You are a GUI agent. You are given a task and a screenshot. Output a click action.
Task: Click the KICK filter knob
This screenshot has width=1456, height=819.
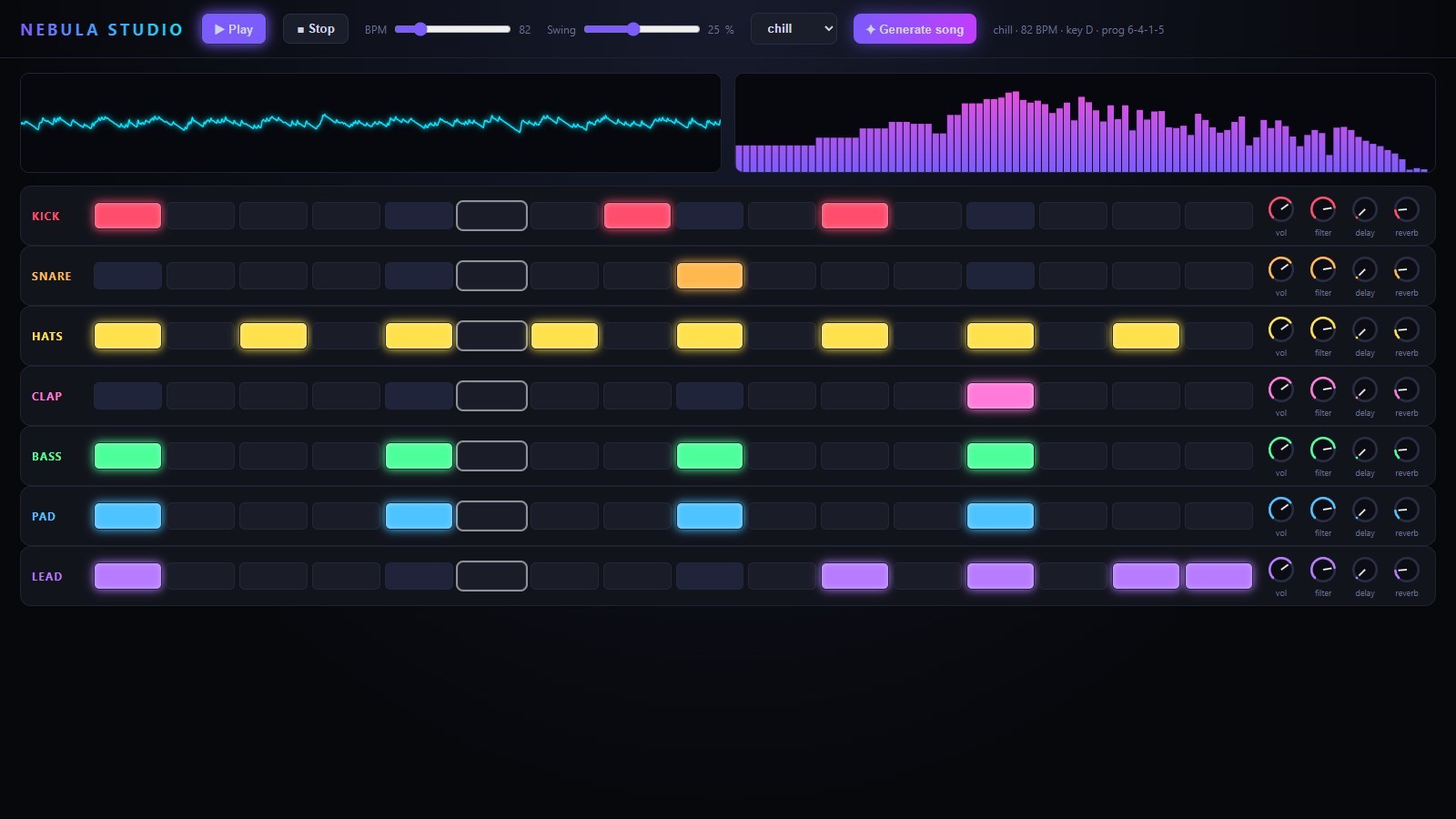pos(1322,209)
